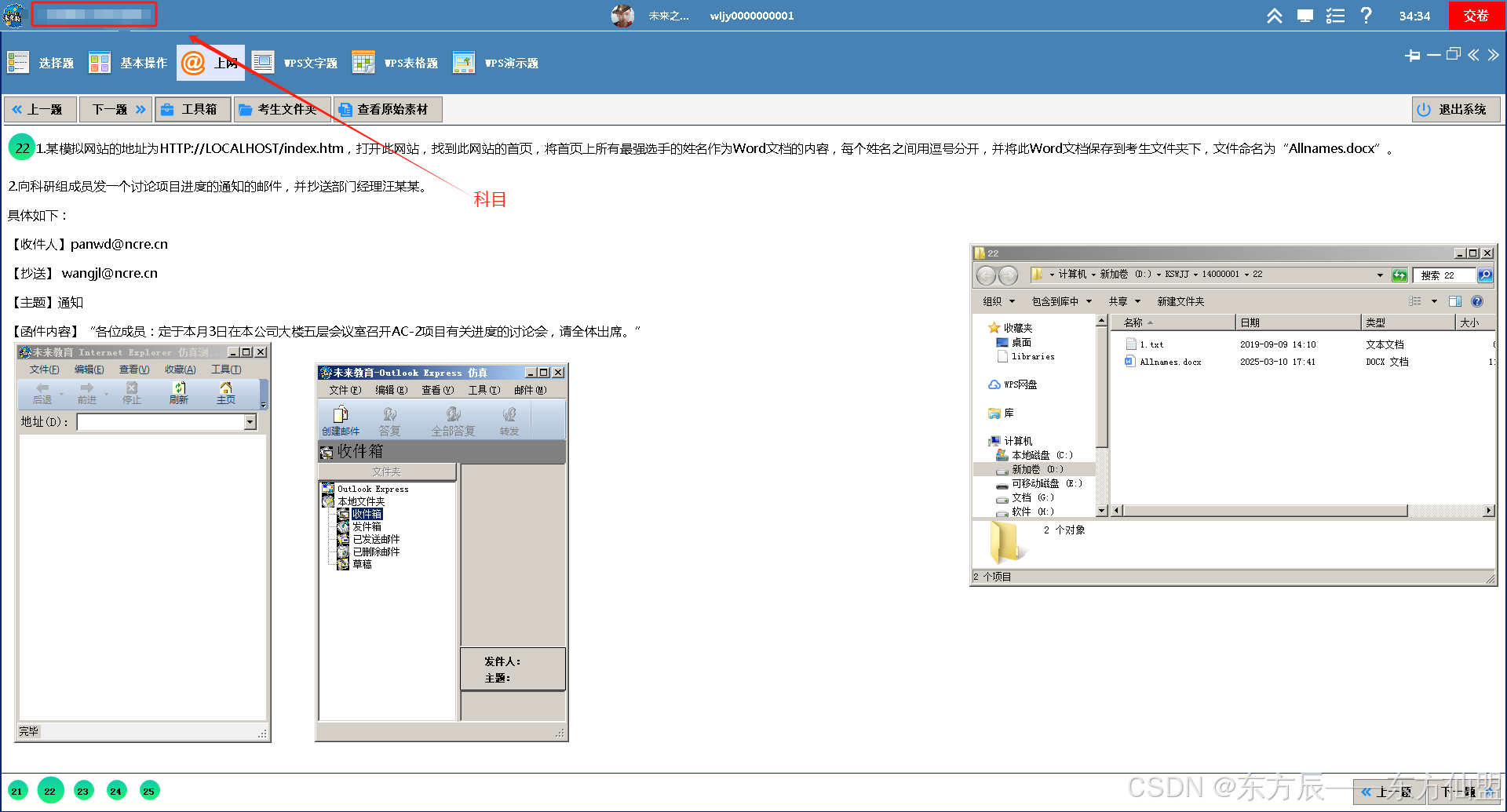
Task: Submit exam with 交卷 button
Action: [x=1476, y=16]
